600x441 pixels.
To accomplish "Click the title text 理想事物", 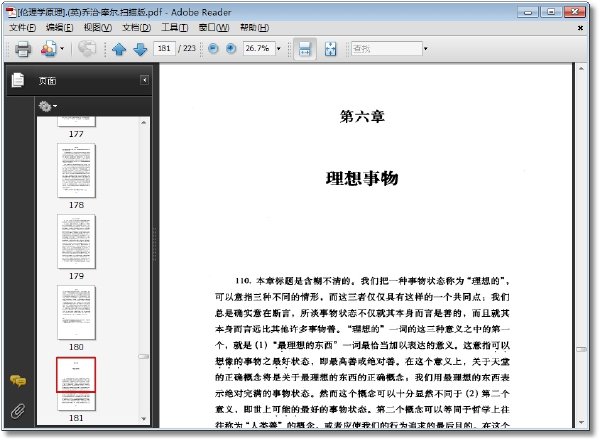I will tap(362, 178).
